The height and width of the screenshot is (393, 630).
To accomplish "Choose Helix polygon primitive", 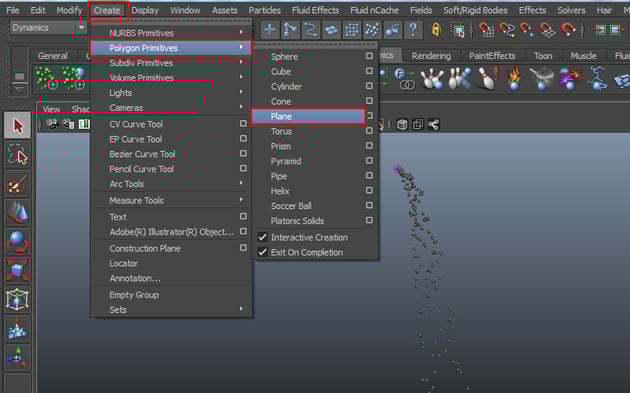I will (x=280, y=191).
